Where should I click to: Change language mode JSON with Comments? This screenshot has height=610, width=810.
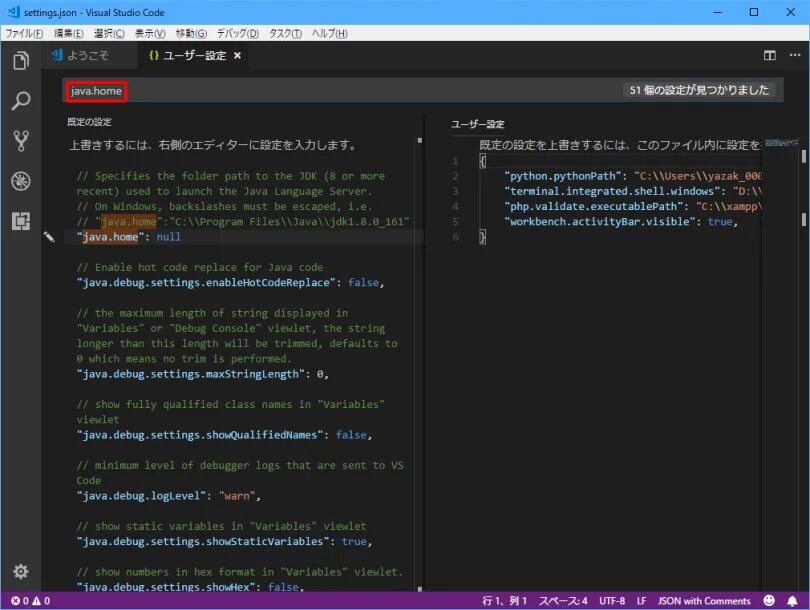pos(704,601)
